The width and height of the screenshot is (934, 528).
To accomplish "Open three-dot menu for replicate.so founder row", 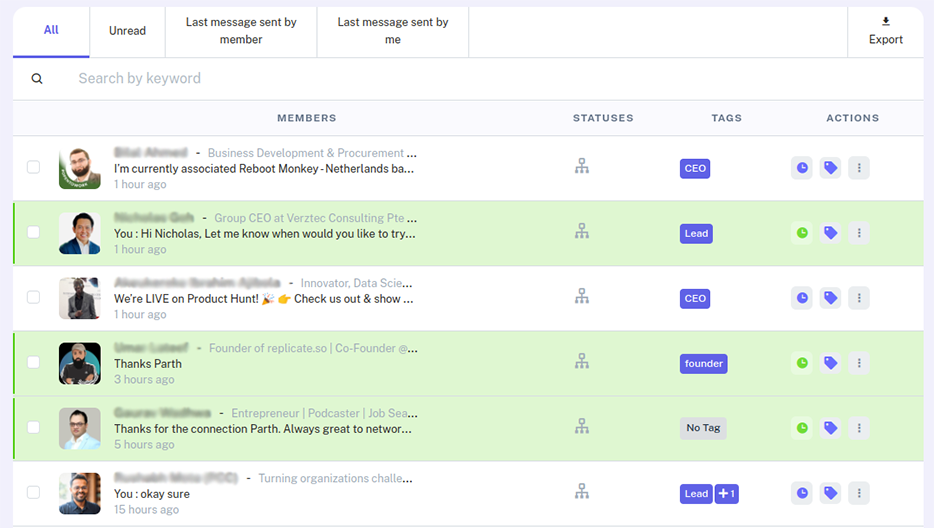I will click(858, 363).
